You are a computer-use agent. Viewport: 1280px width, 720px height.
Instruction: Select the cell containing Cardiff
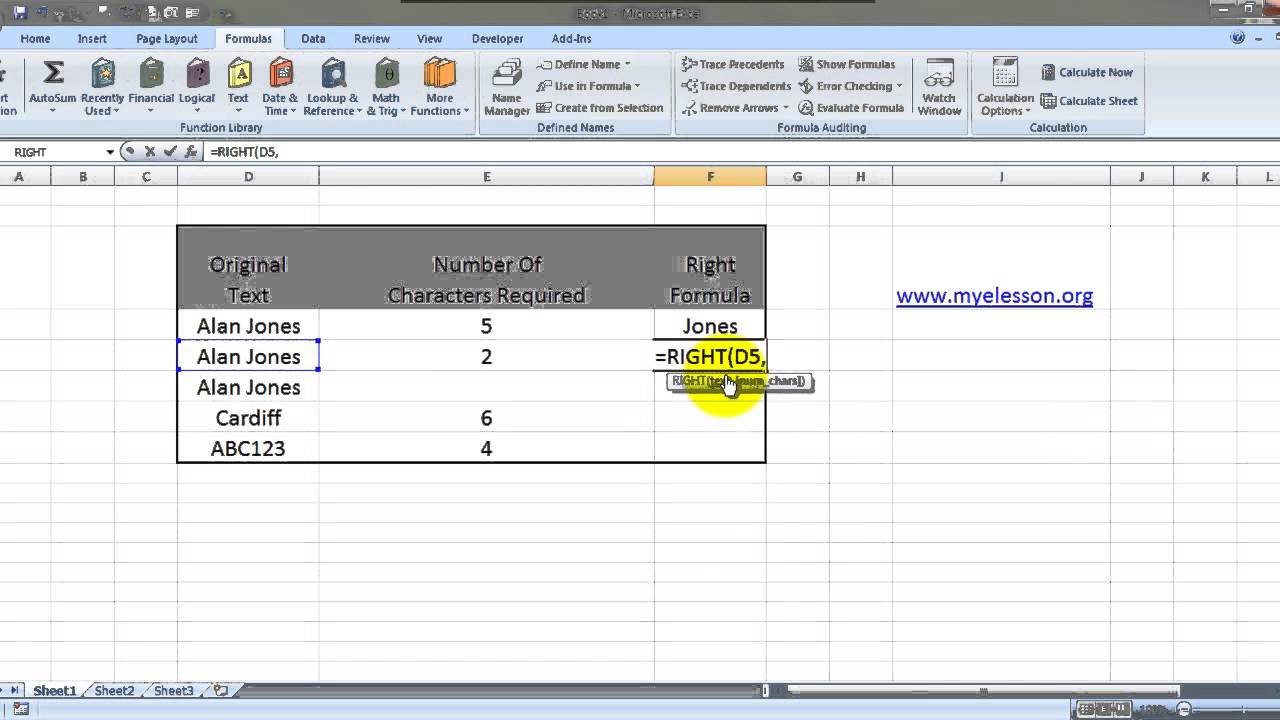coord(248,418)
